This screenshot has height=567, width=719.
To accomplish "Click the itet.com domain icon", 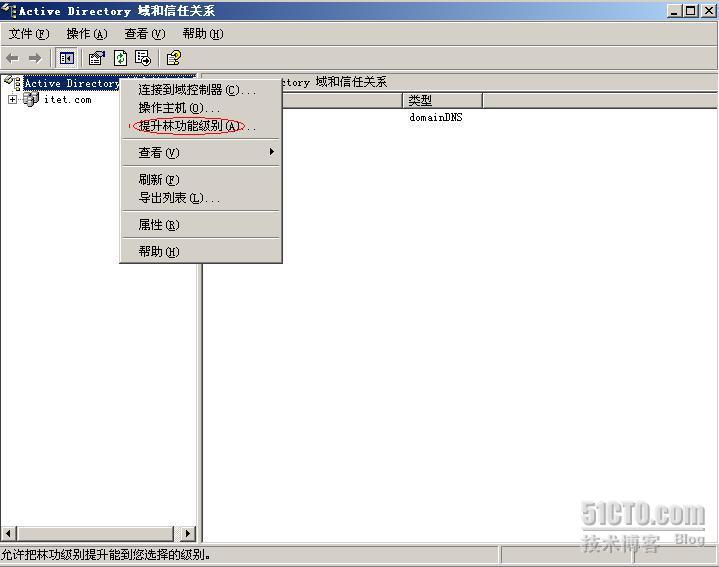I will click(31, 99).
